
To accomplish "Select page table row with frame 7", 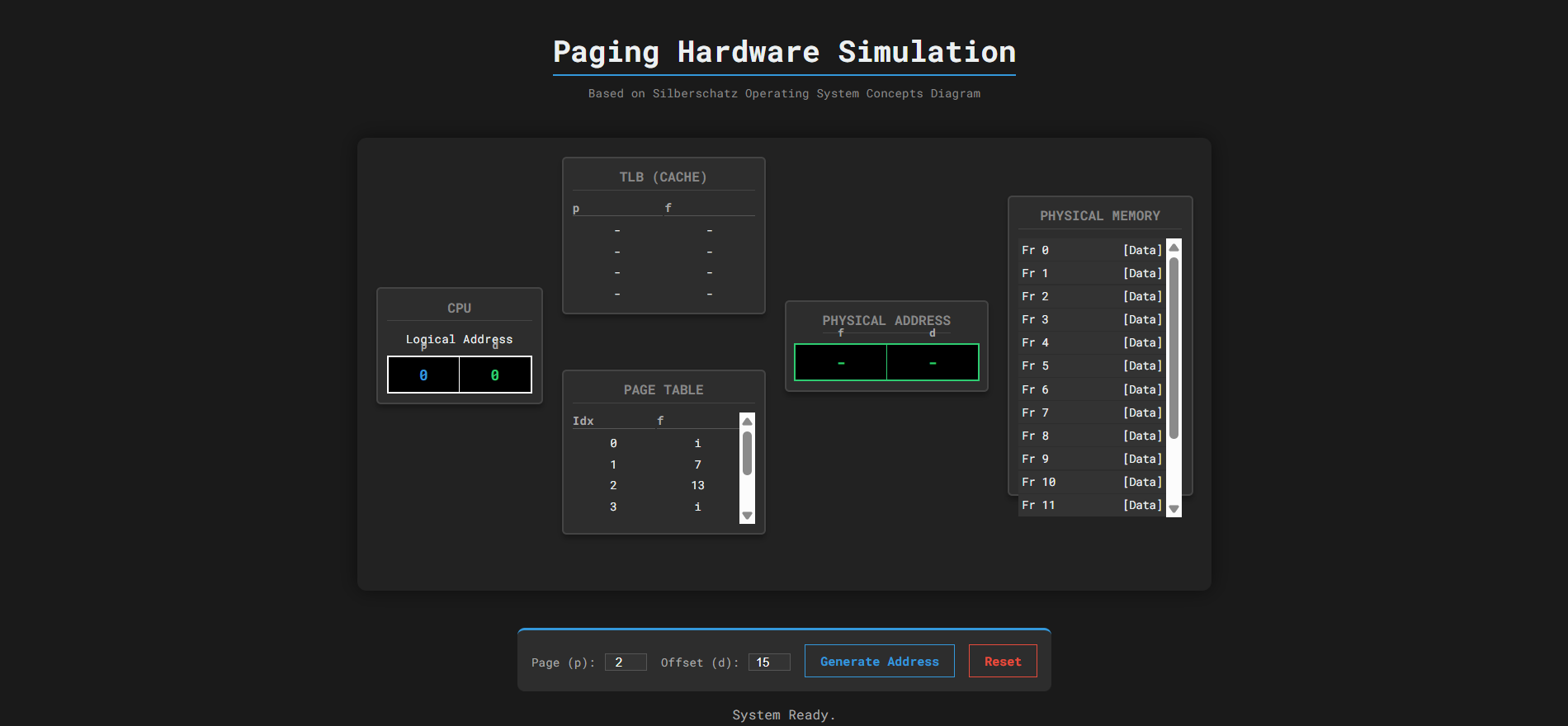I will pos(655,464).
